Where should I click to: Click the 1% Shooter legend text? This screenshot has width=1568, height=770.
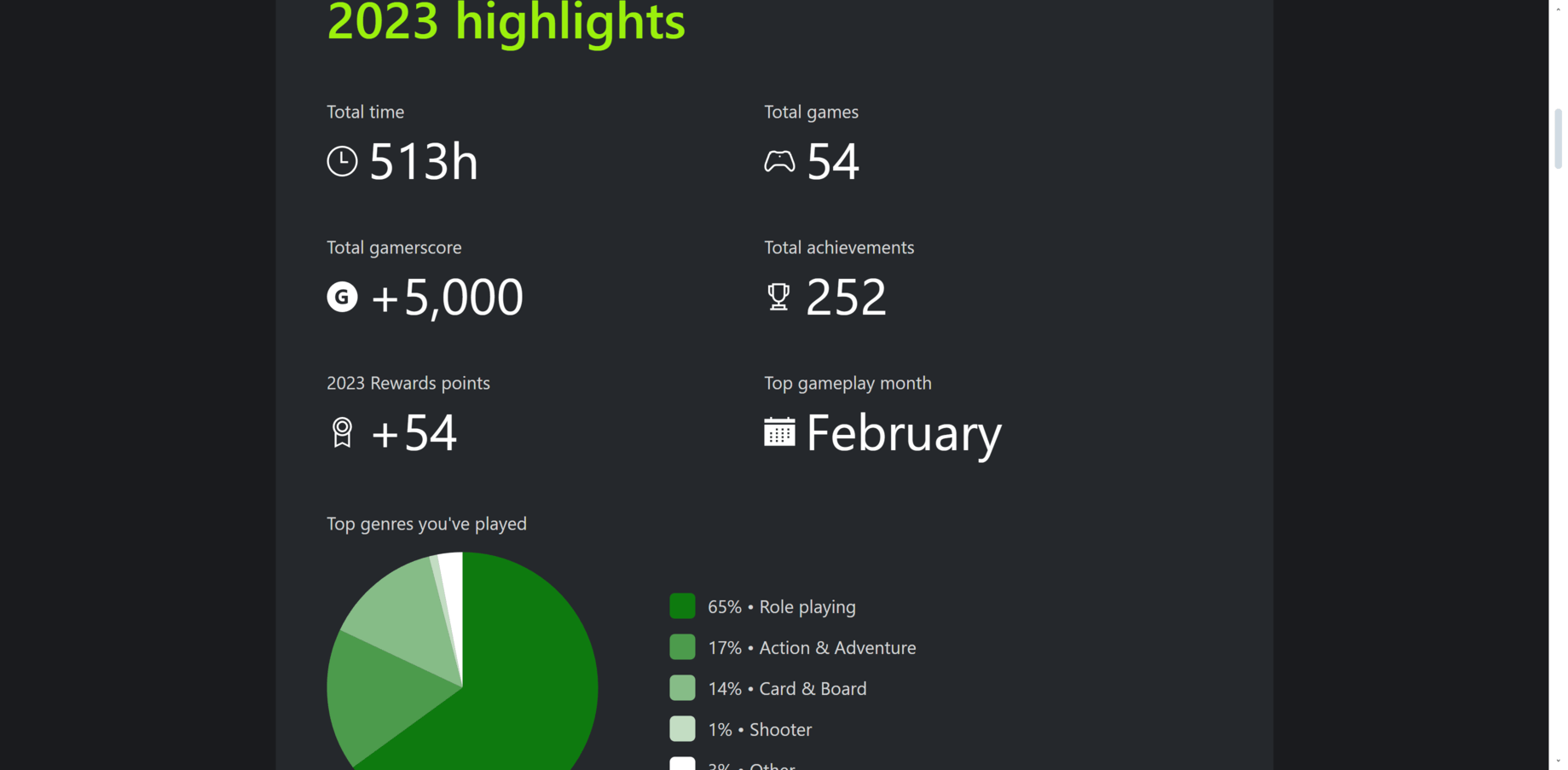coord(760,729)
